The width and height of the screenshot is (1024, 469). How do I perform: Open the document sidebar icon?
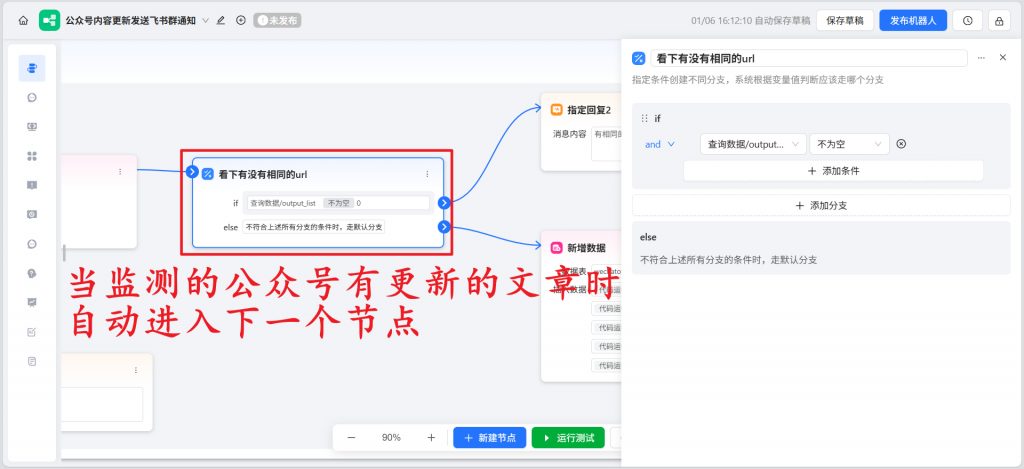(32, 361)
